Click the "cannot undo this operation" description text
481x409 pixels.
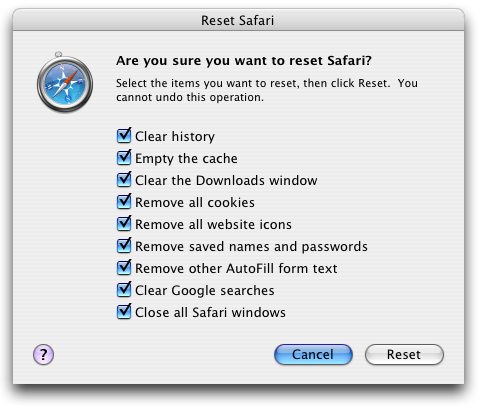[190, 97]
